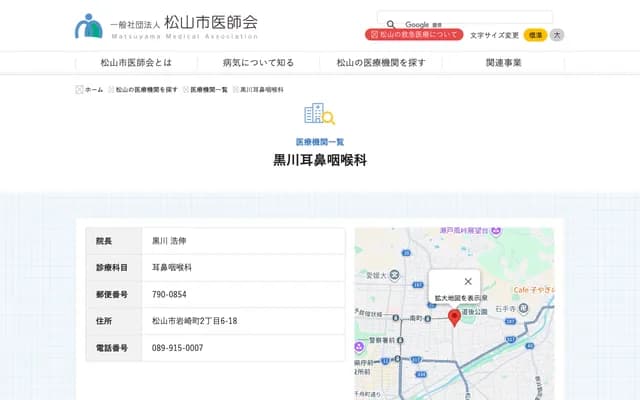Viewport: 640px width, 400px height.
Task: Set font size to 標準
Action: pyautogui.click(x=535, y=35)
